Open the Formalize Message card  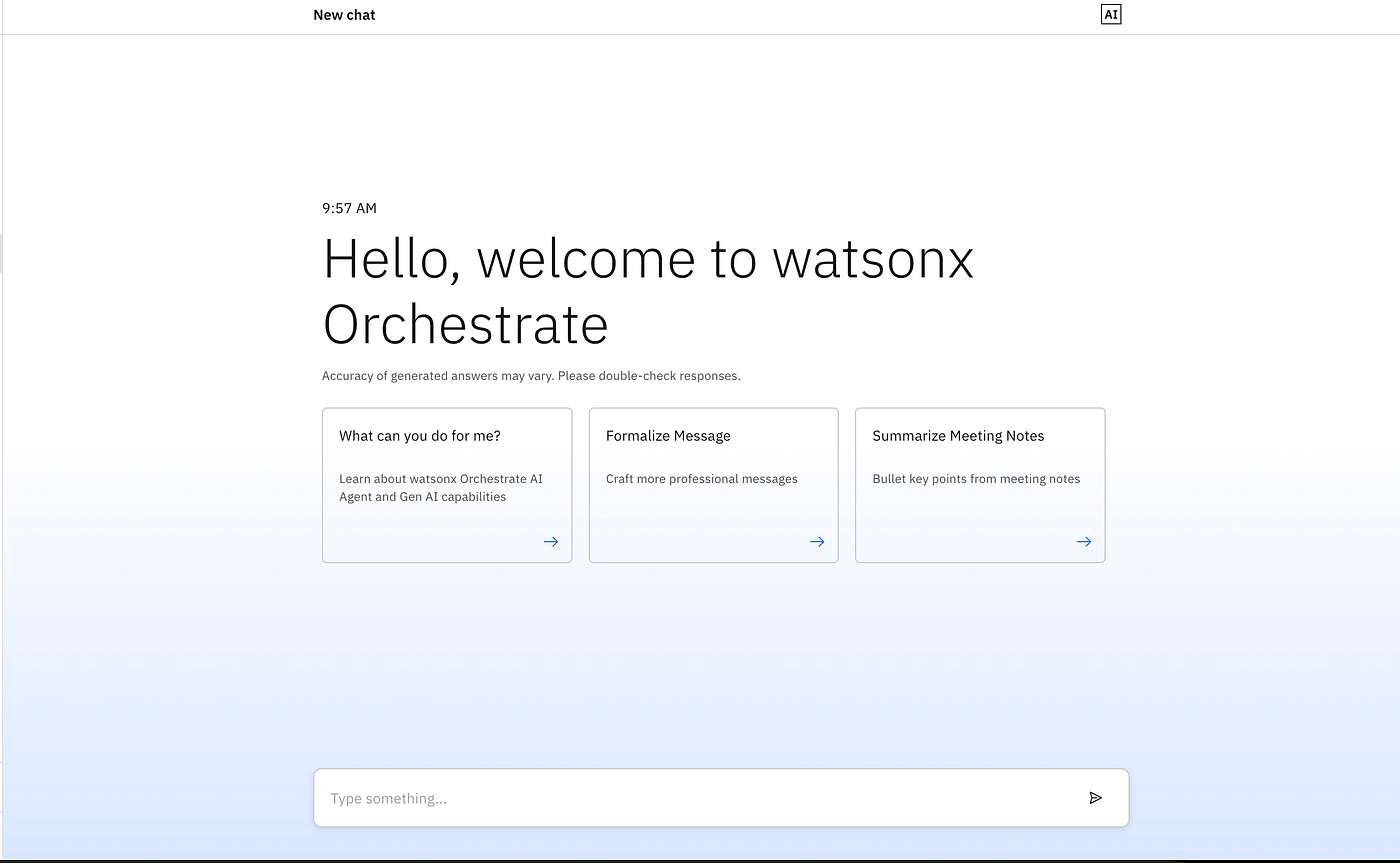pos(714,485)
